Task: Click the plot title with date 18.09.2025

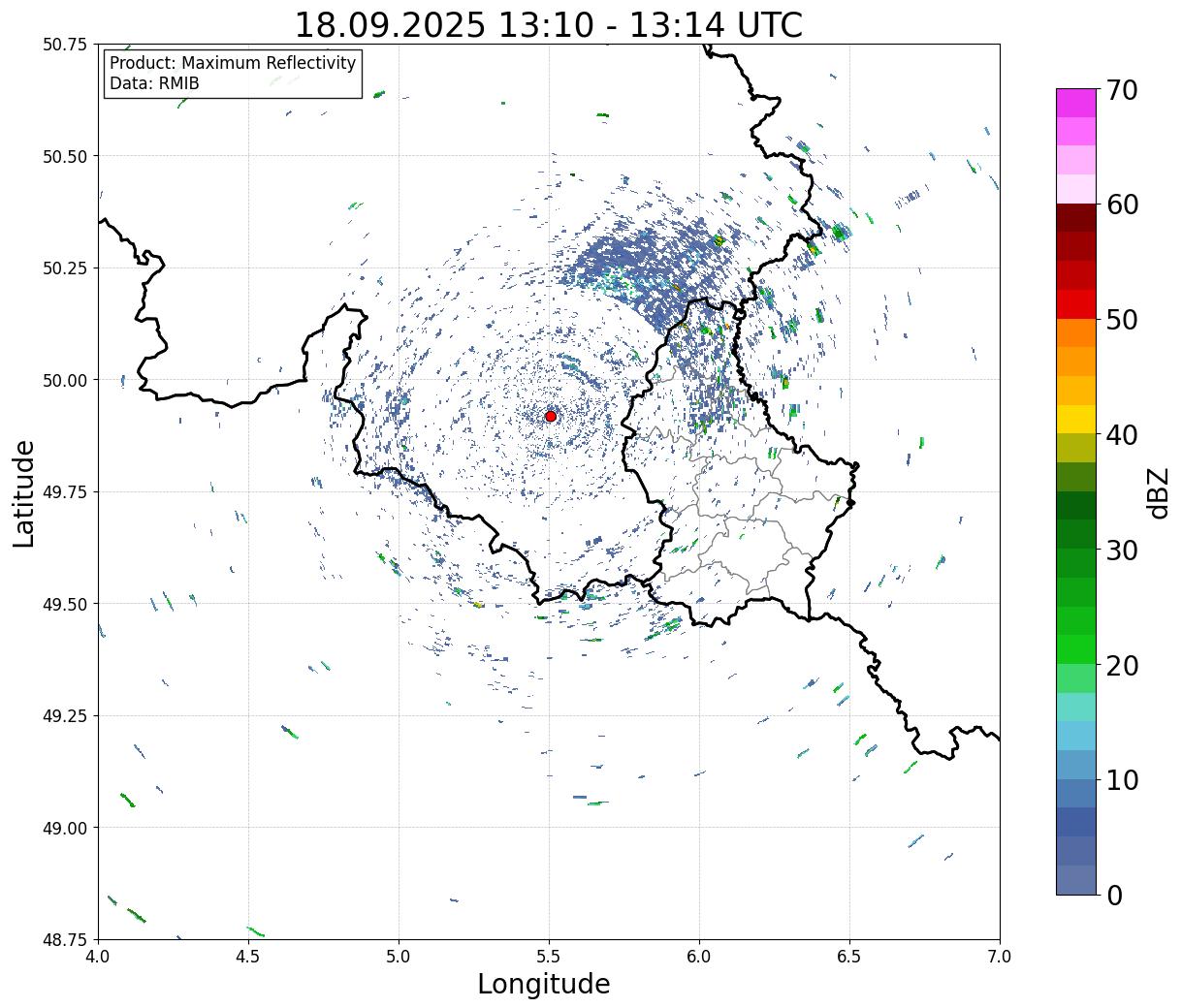Action: (548, 24)
